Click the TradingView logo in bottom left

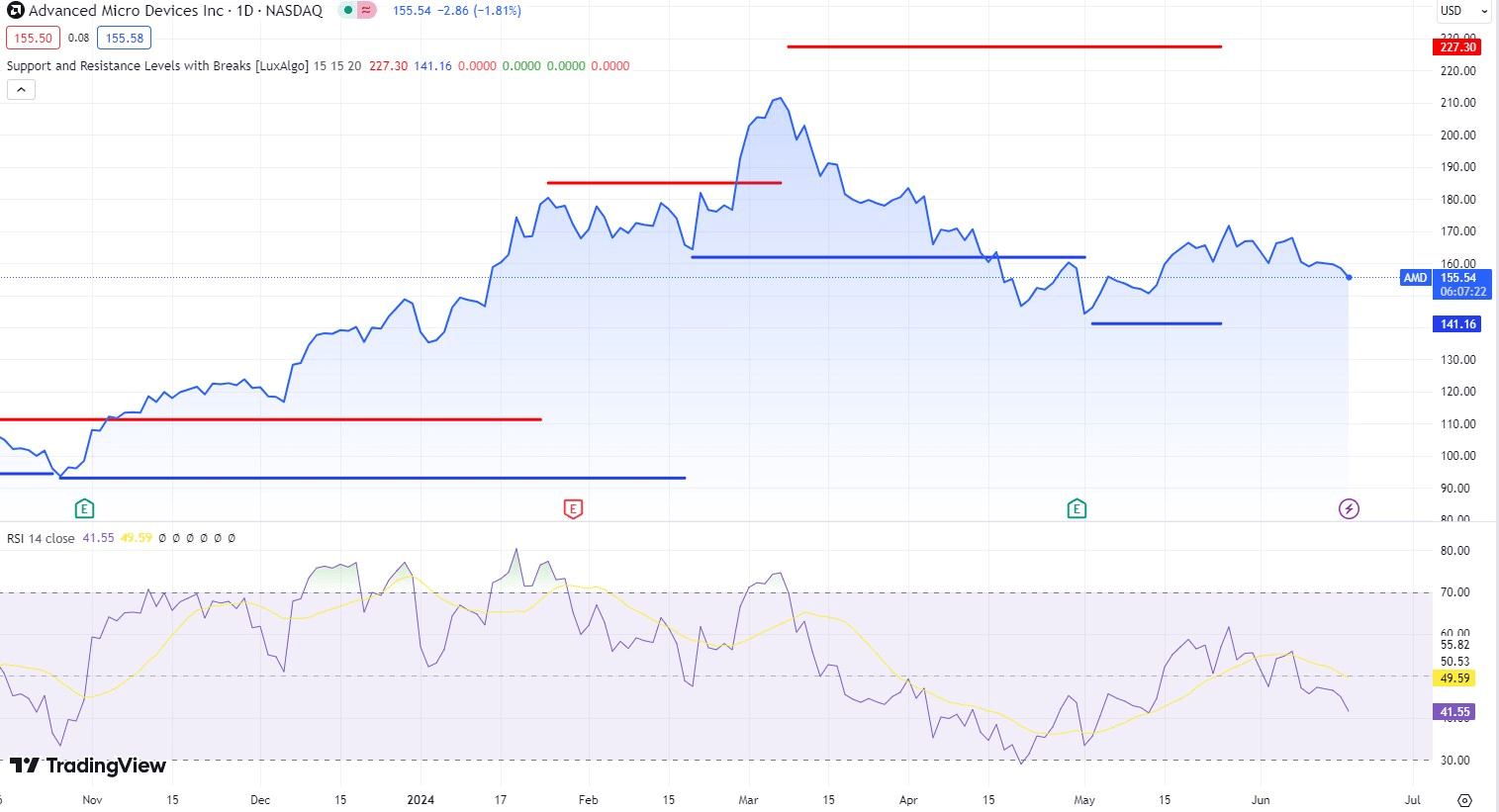(87, 765)
